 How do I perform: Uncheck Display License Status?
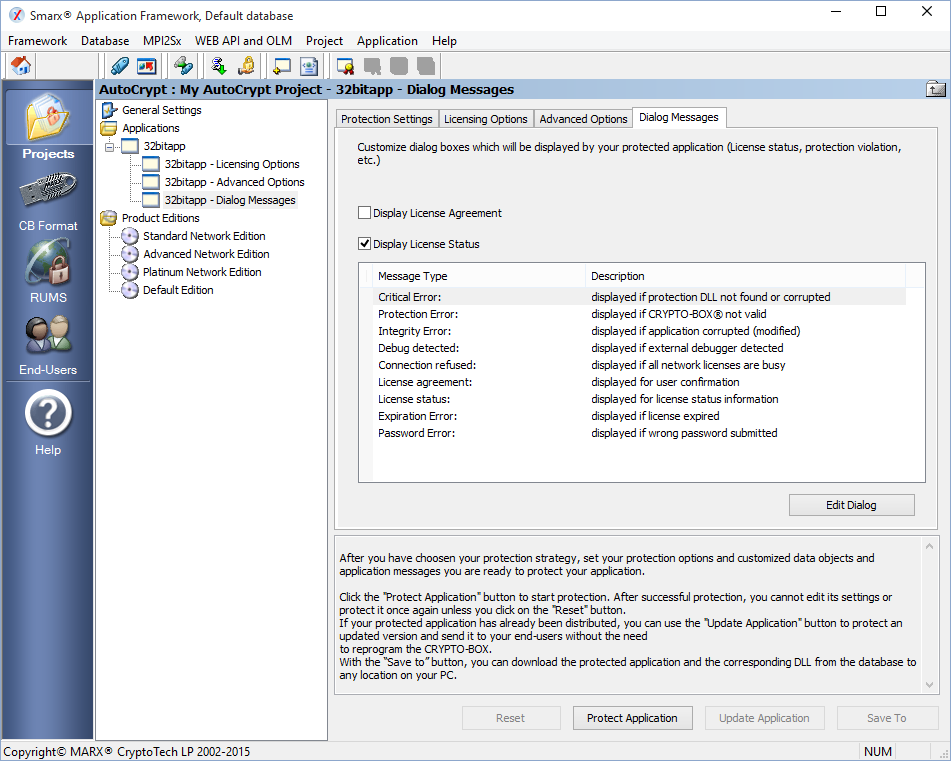[x=365, y=244]
